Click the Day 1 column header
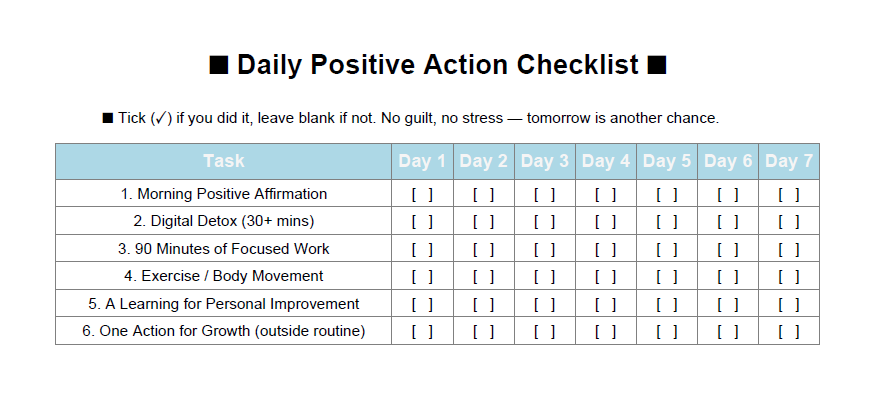Screen dimensions: 871x406 point(422,161)
